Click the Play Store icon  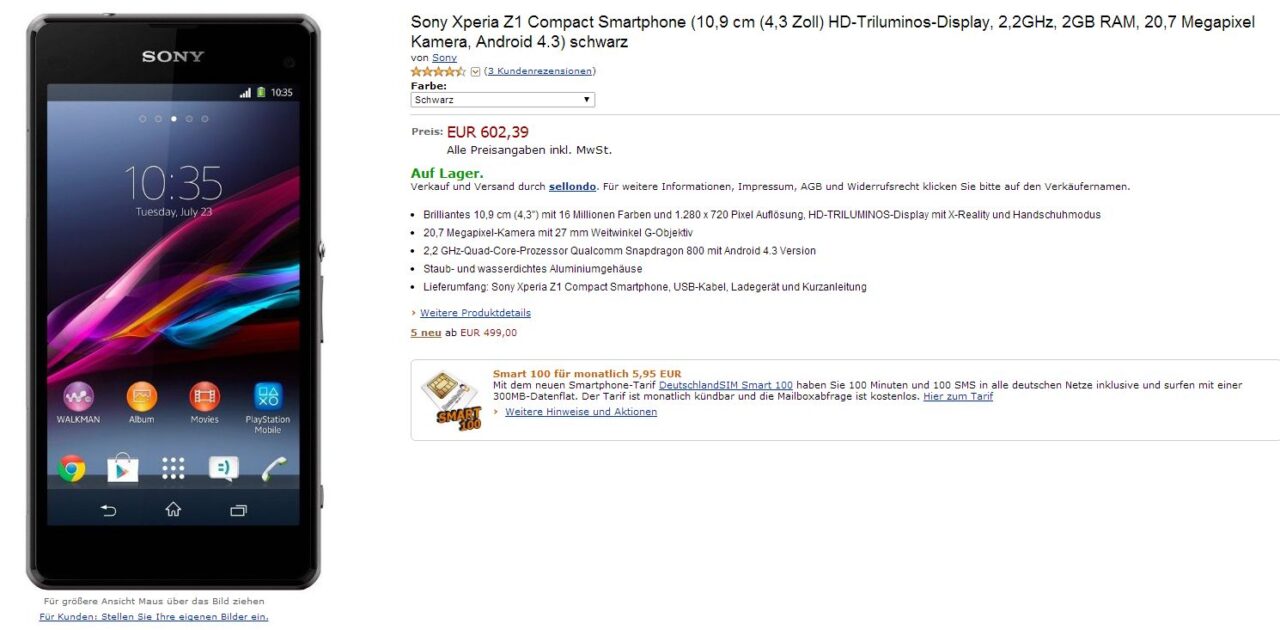point(122,468)
